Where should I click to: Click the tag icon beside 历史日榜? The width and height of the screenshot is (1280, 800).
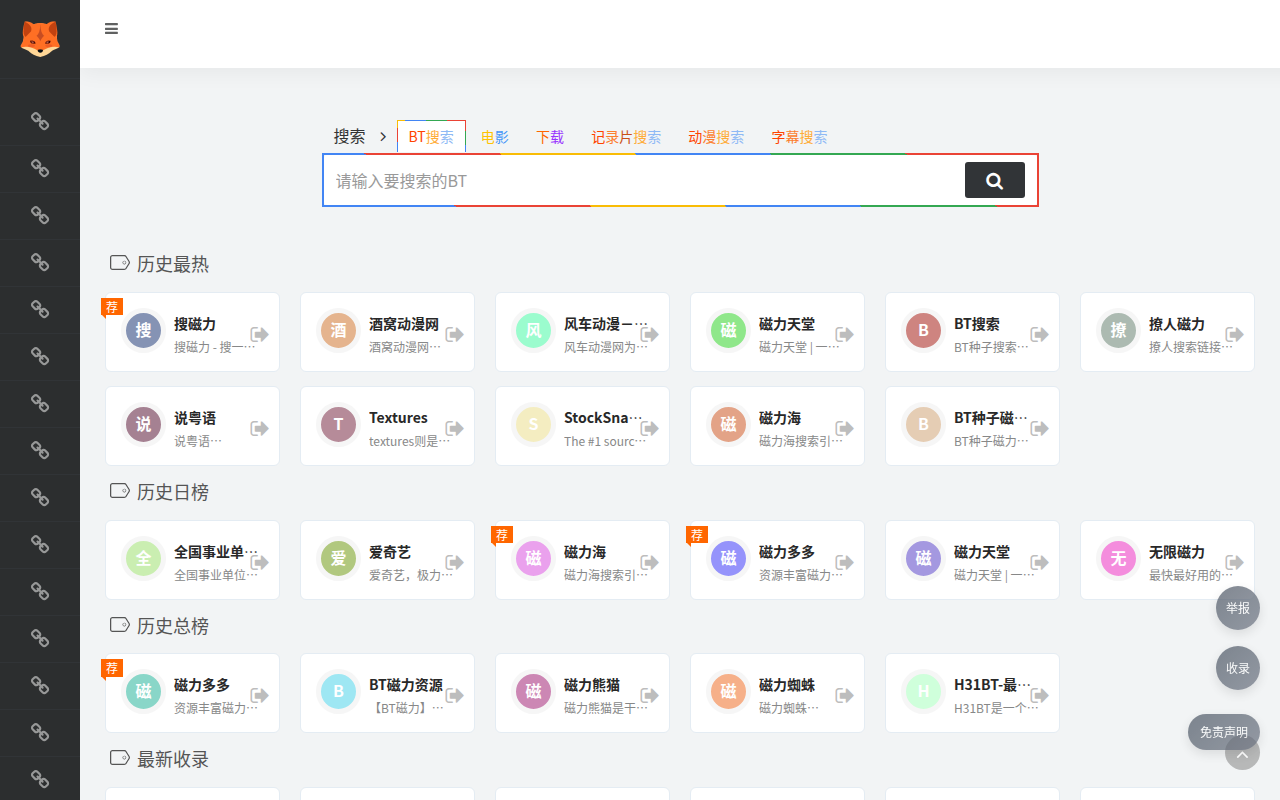point(120,491)
